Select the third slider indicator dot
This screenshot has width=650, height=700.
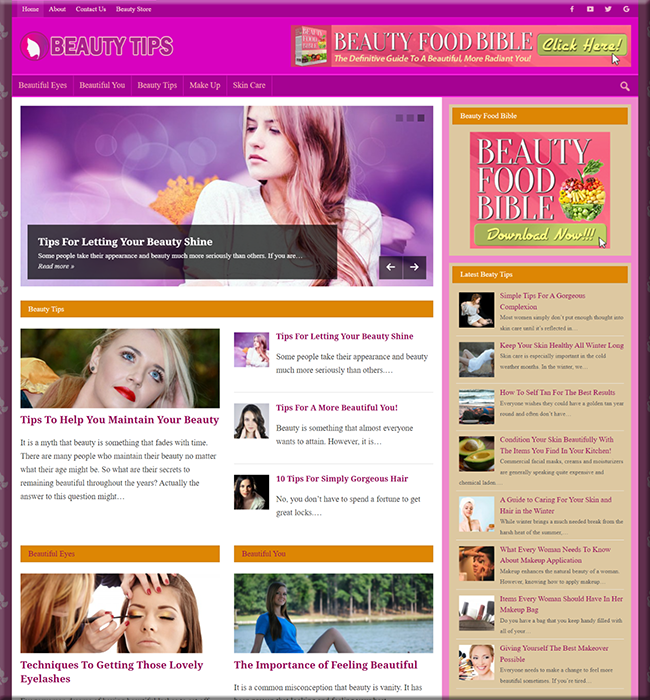pos(421,118)
